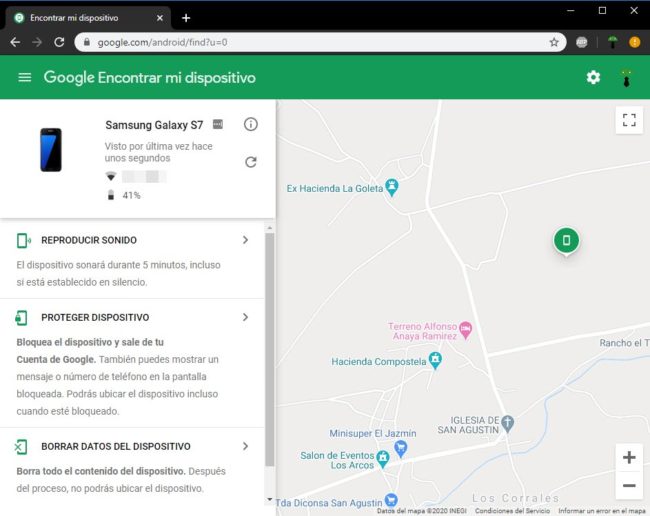The width and height of the screenshot is (650, 516).
Task: View site info via padlock icon
Action: [x=87, y=42]
